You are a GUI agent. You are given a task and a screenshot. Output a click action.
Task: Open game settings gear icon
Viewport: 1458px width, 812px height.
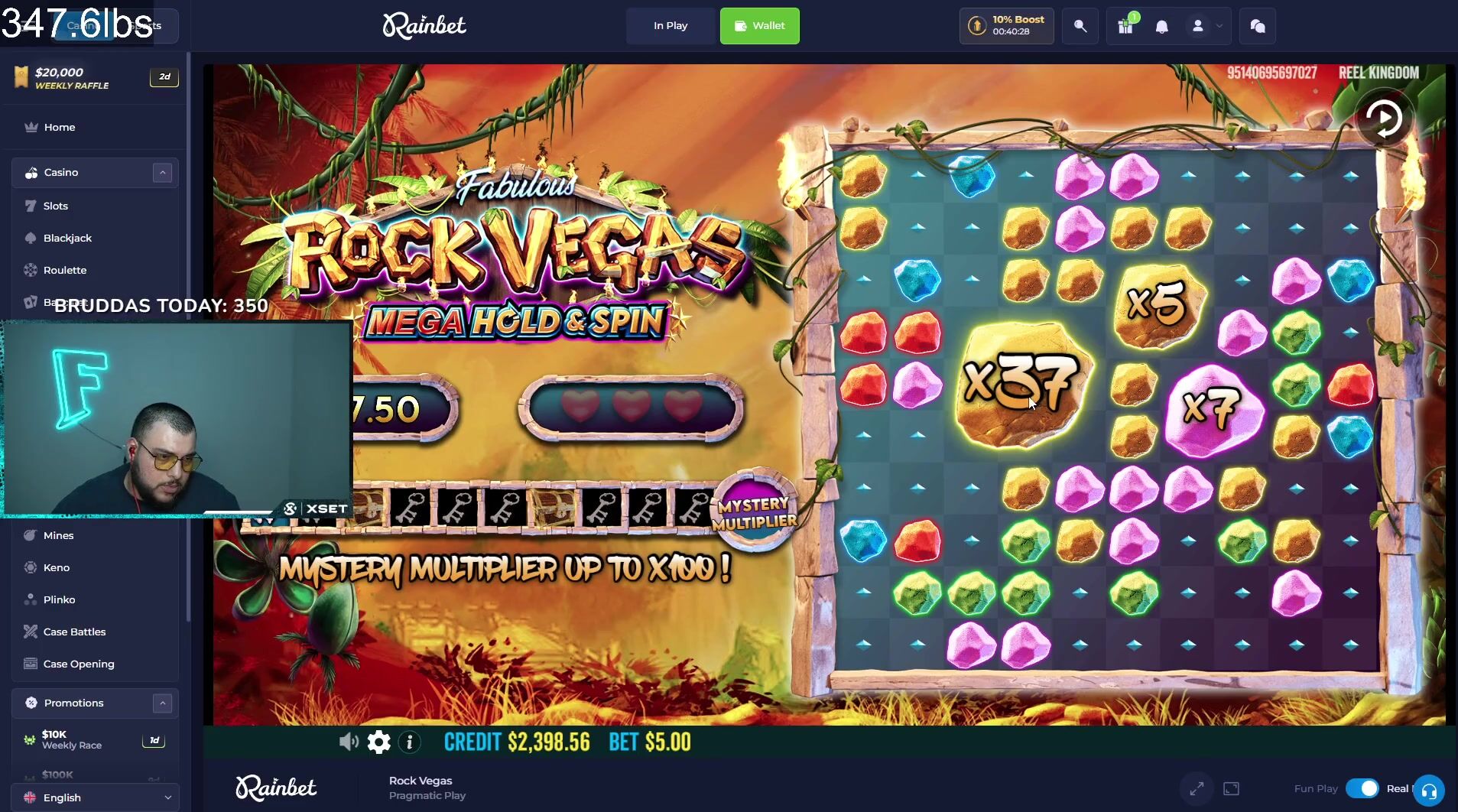[x=379, y=742]
